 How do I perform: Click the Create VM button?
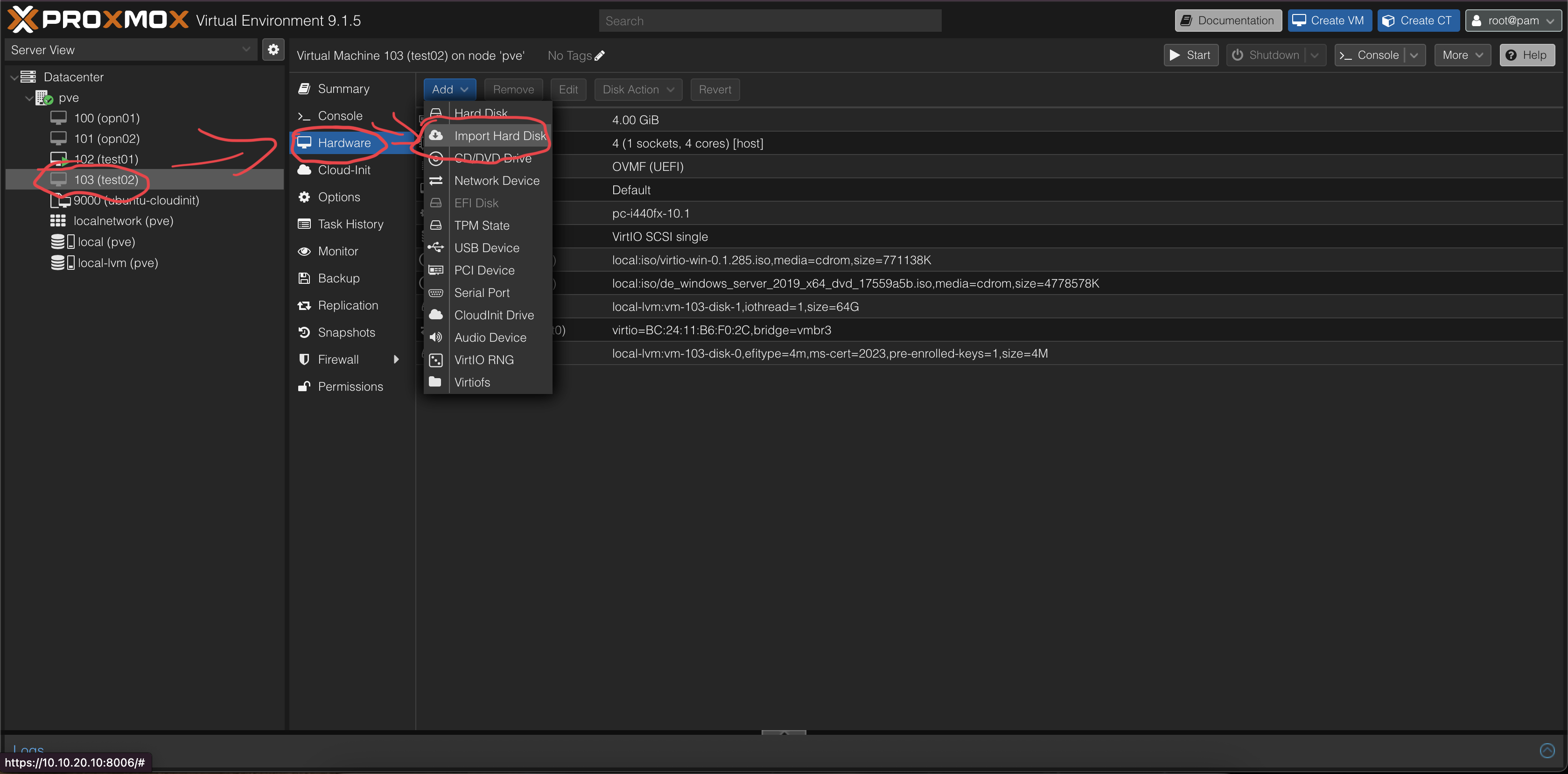pyautogui.click(x=1330, y=20)
